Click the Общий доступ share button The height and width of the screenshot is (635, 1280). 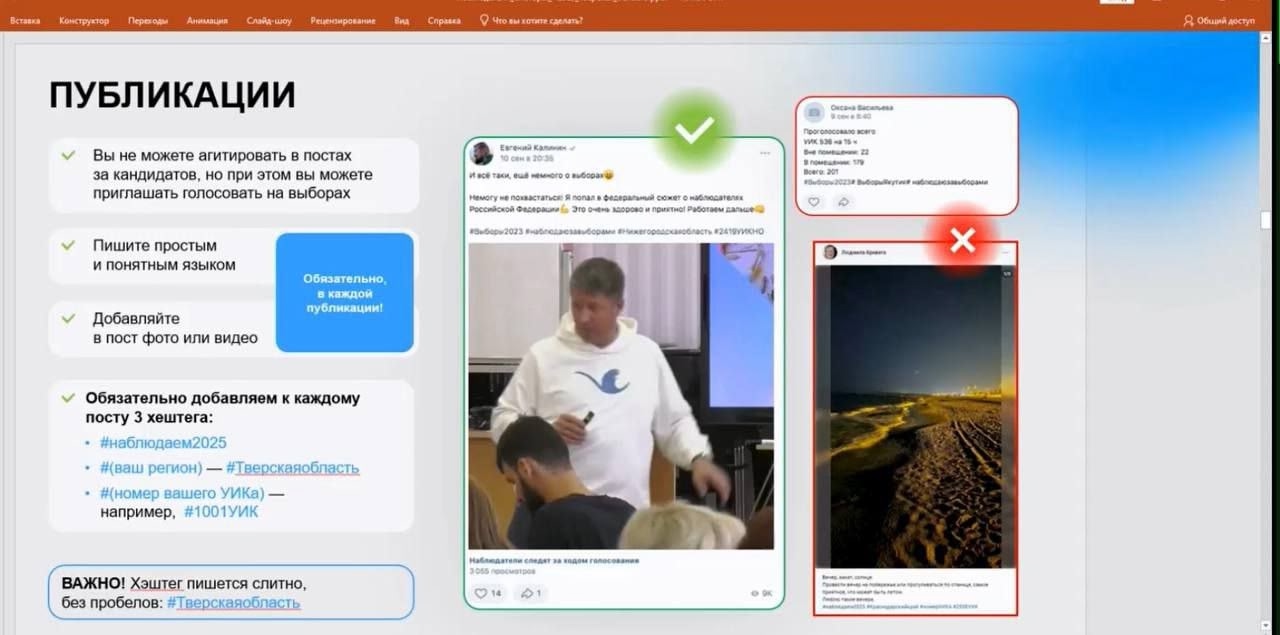(x=1218, y=20)
